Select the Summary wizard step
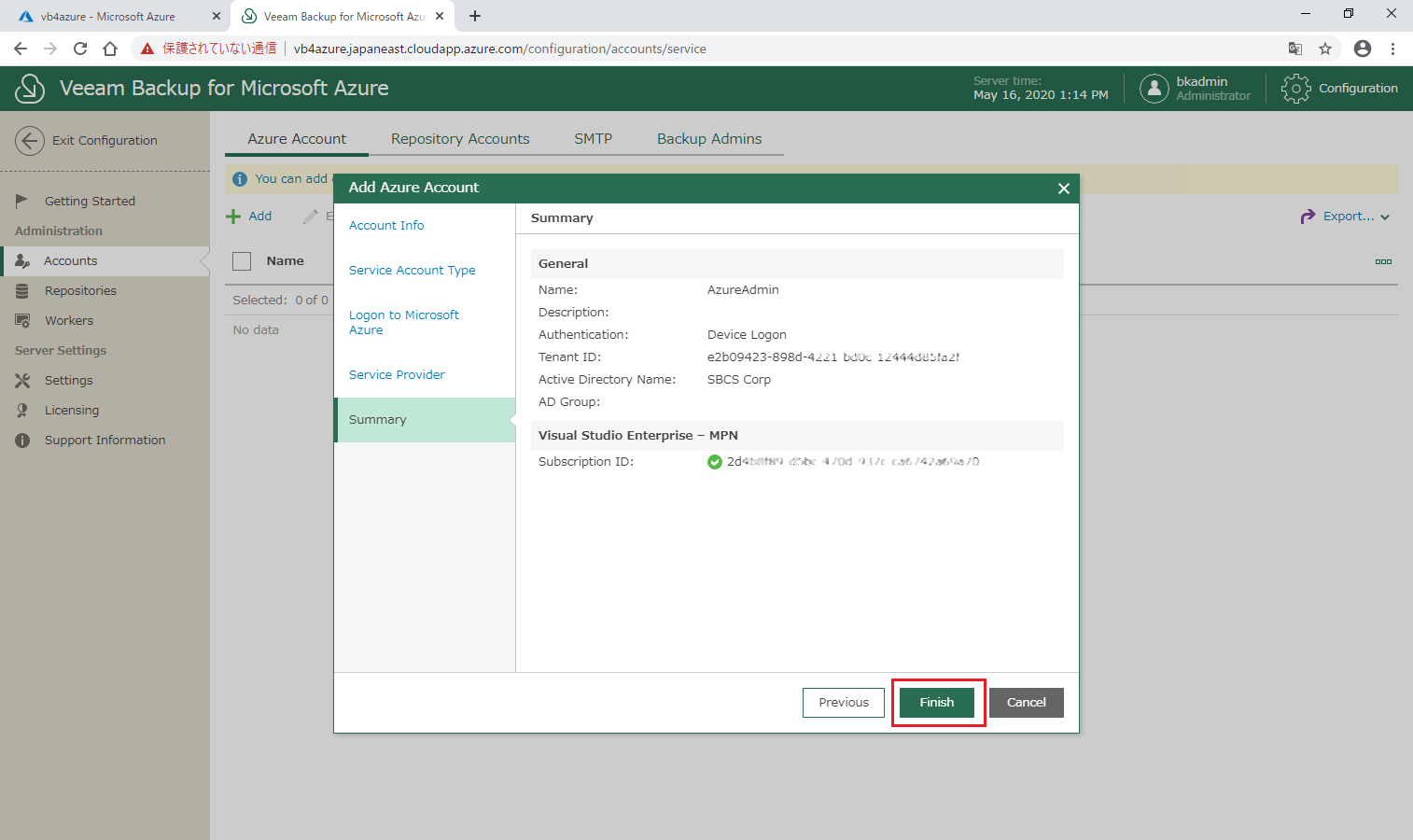The width and height of the screenshot is (1413, 840). pos(425,420)
